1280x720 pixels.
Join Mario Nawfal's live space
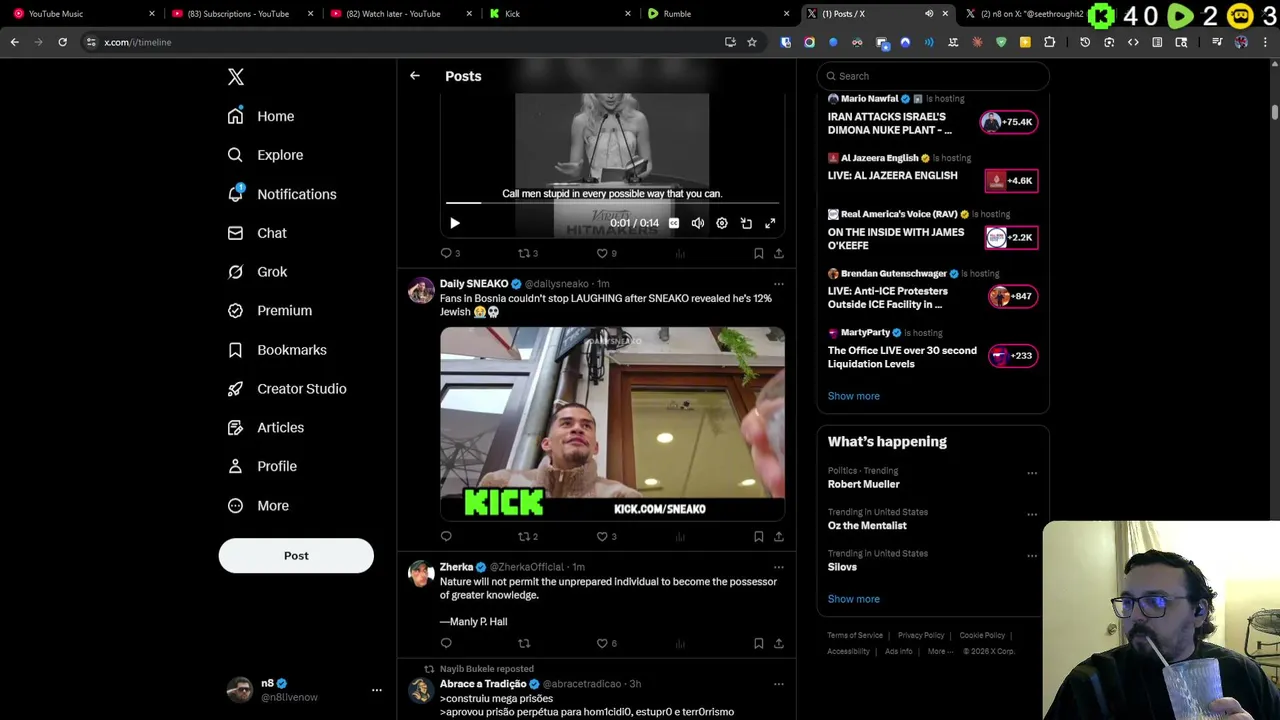[x=1009, y=122]
